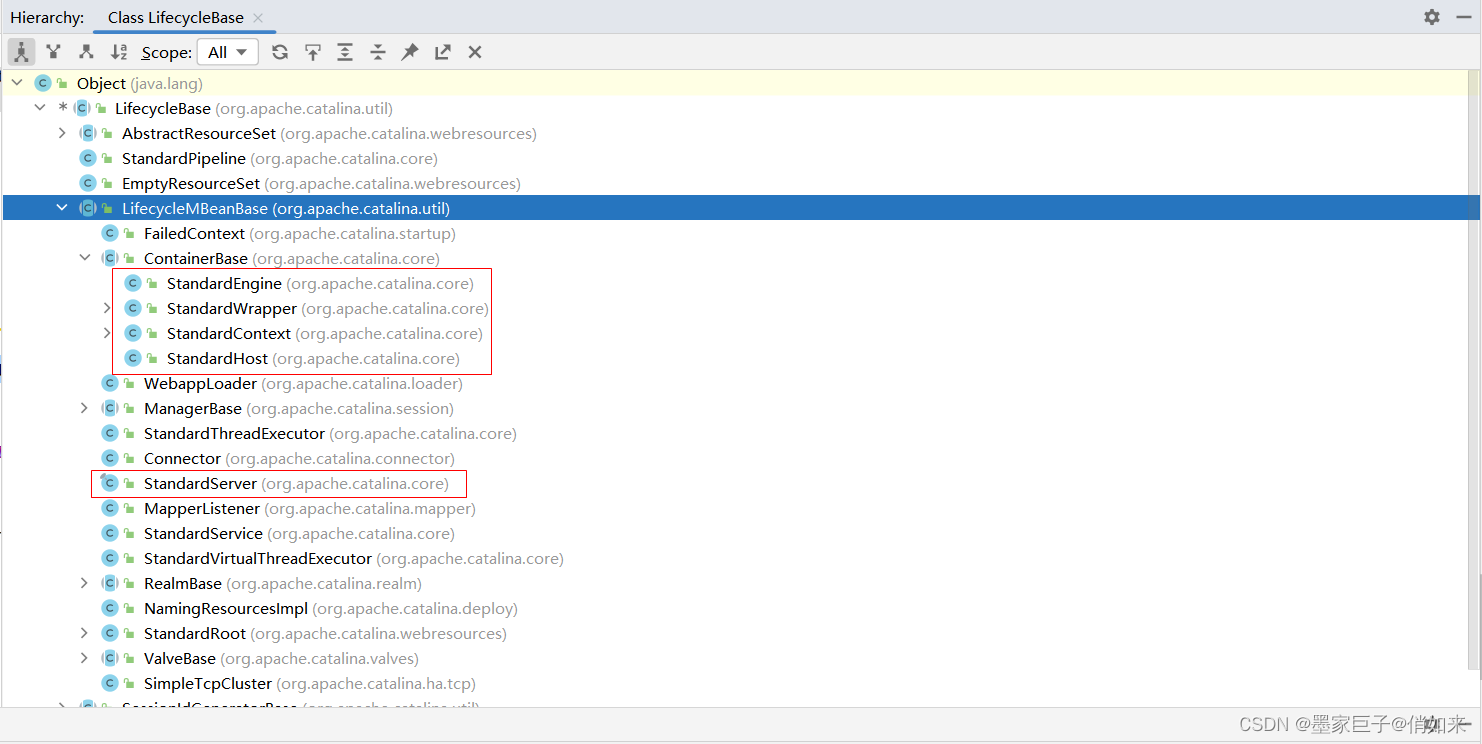Click the class icon beside StandardServer
Image resolution: width=1482 pixels, height=744 pixels.
click(110, 483)
